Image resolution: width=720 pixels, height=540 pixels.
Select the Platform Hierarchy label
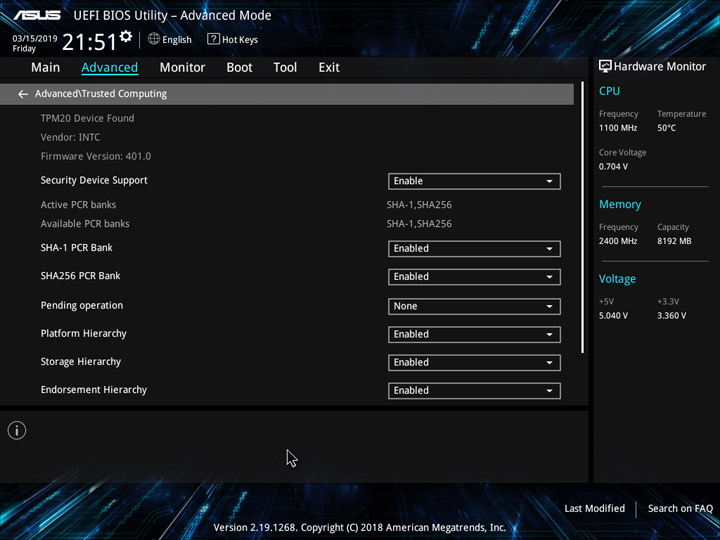[x=84, y=333]
